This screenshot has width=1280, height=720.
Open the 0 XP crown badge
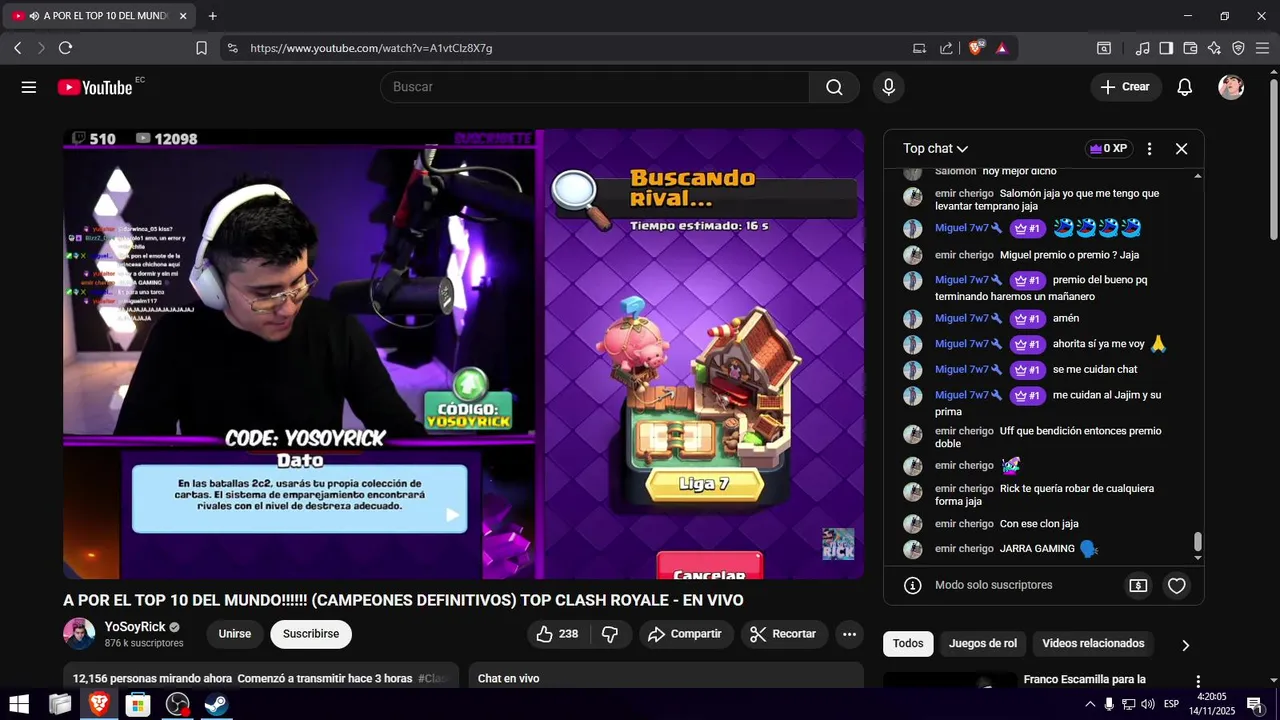pos(1109,148)
